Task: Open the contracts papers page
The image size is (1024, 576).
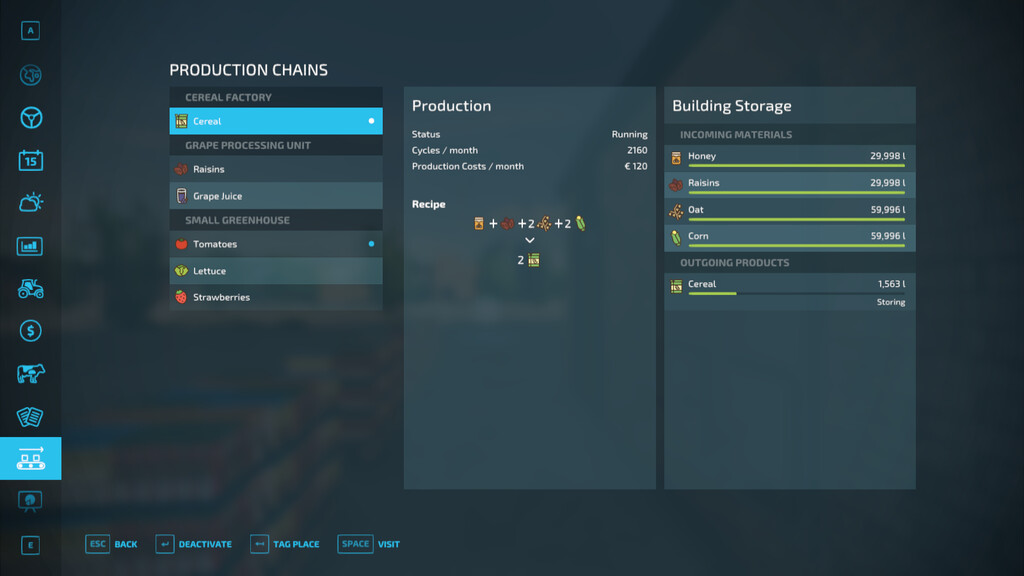Action: pyautogui.click(x=30, y=417)
